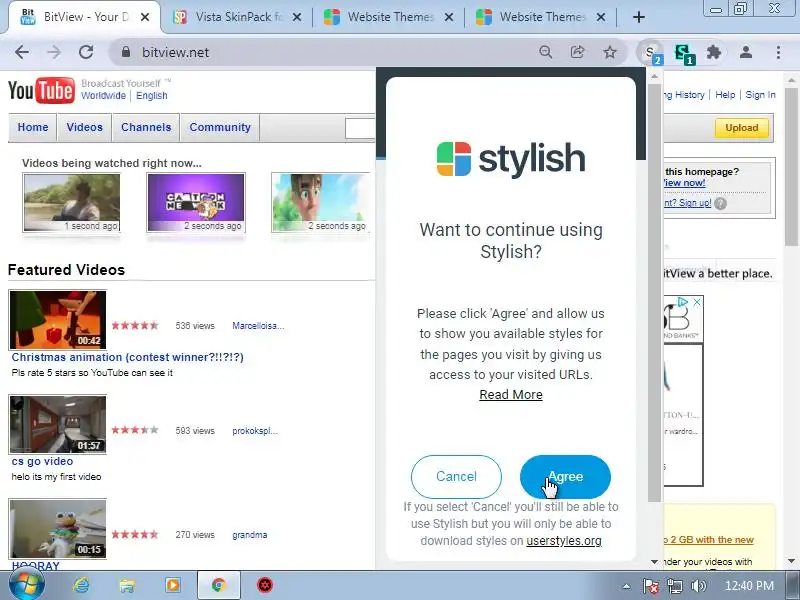Viewport: 800px width, 600px height.
Task: Click the share page icon
Action: pyautogui.click(x=578, y=52)
